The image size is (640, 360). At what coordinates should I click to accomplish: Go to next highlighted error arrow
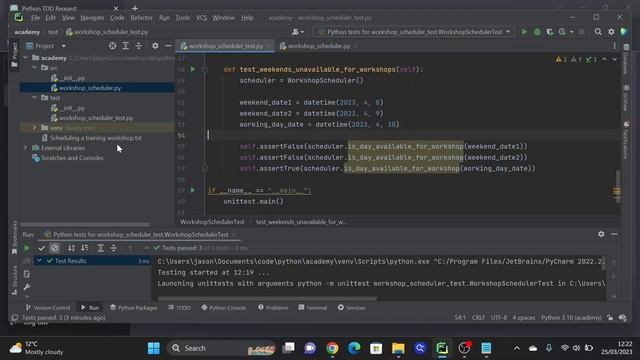(614, 60)
